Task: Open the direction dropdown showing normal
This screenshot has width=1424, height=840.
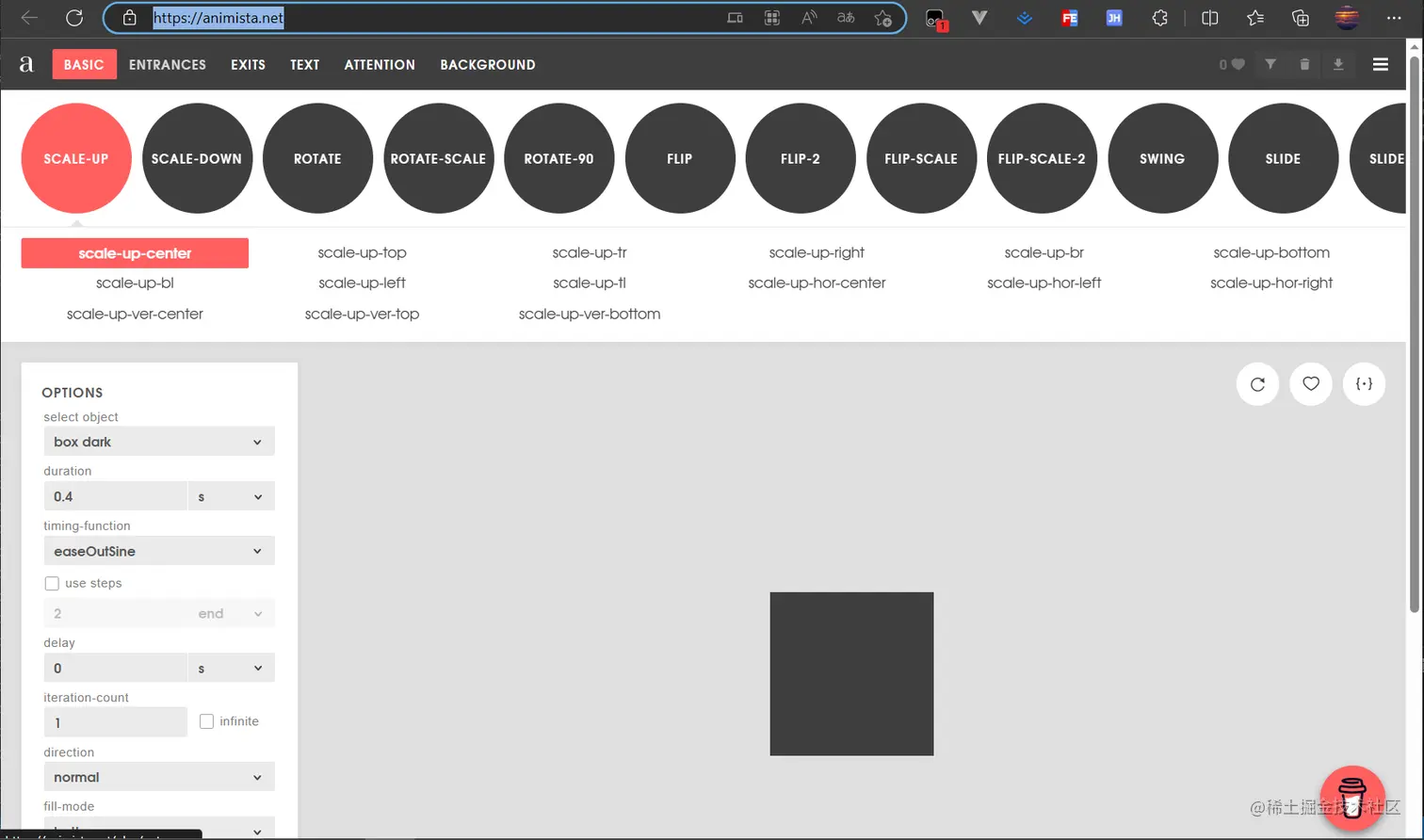Action: 159,777
